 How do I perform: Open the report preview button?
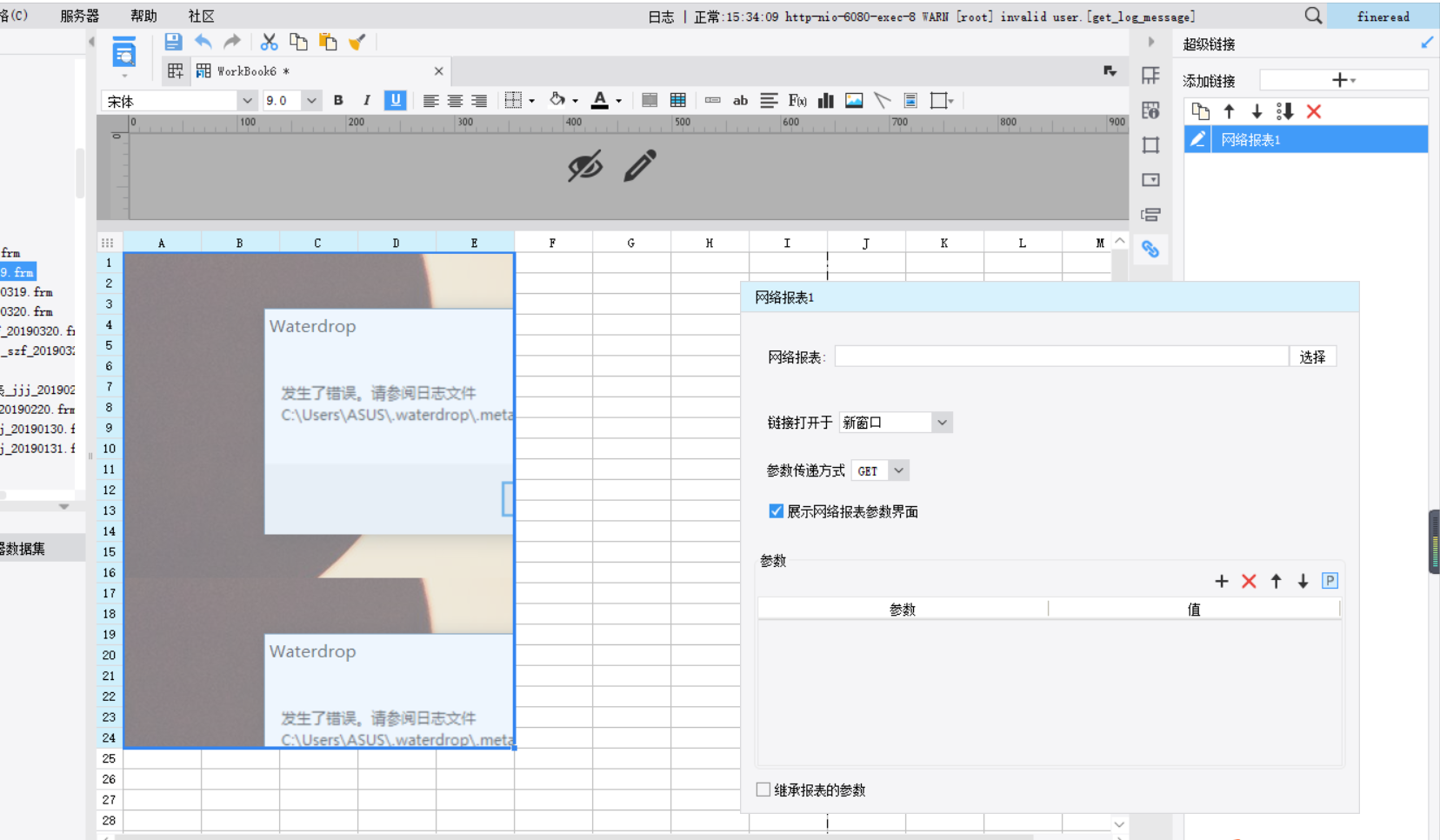click(x=124, y=54)
